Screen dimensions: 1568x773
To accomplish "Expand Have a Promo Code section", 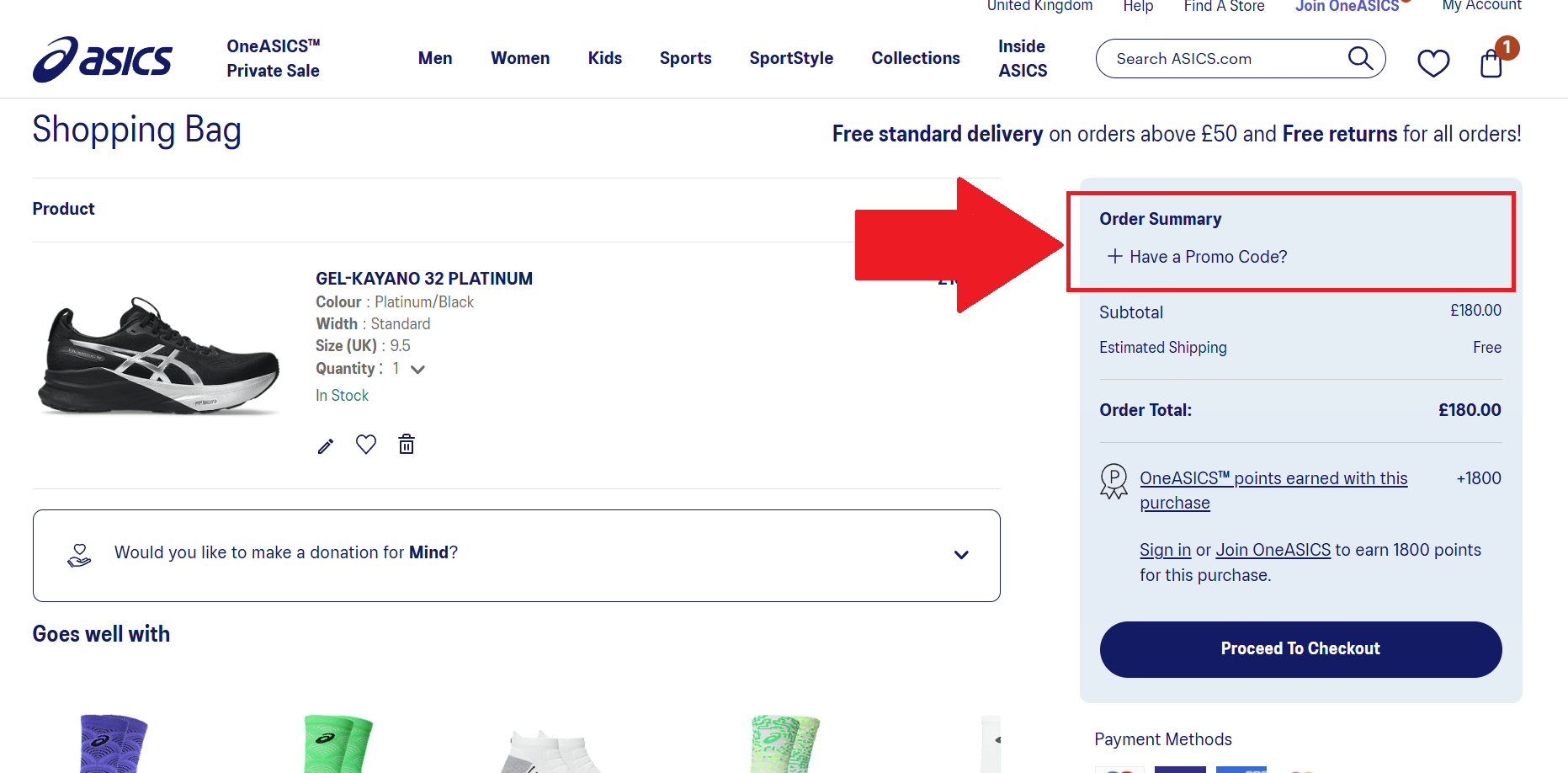I will tap(1197, 257).
